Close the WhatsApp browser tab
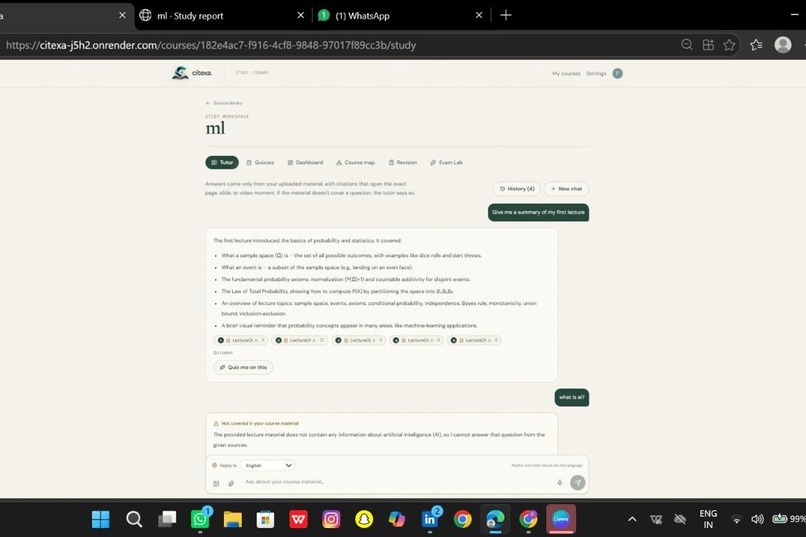 coord(479,15)
